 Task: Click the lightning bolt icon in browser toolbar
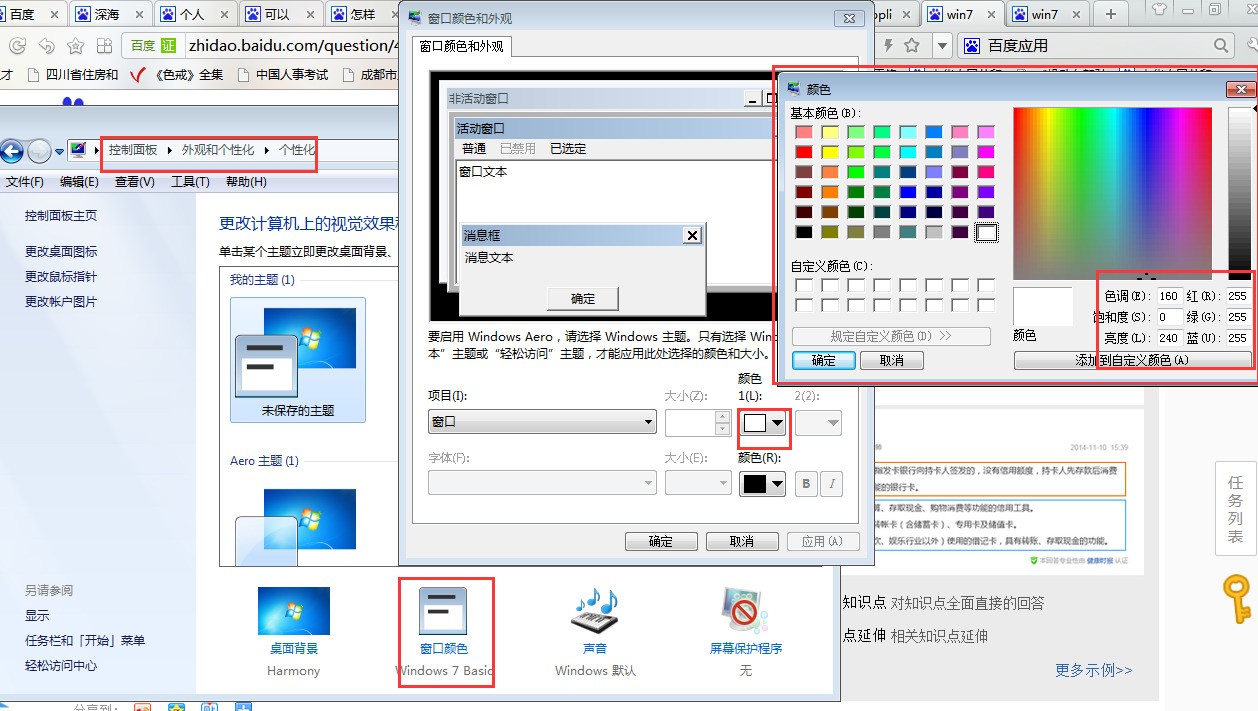[x=887, y=45]
